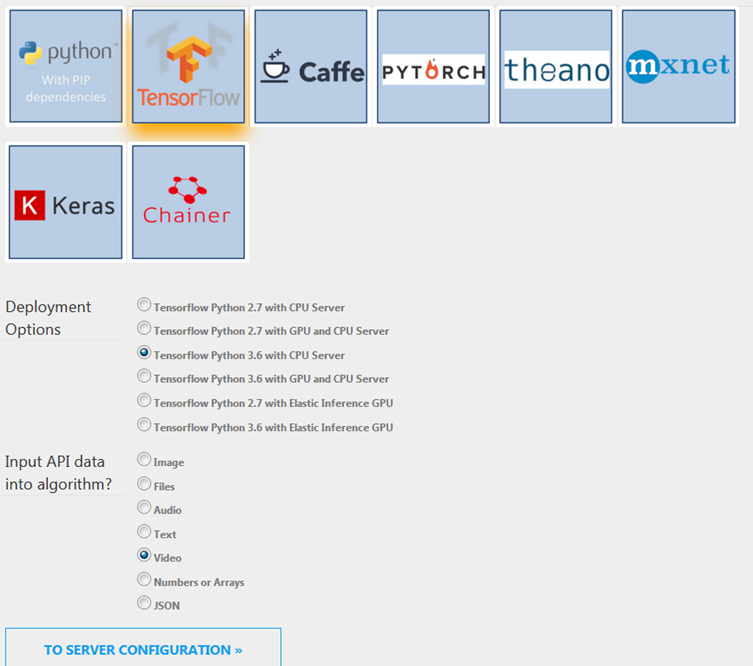
Task: Choose Numbers or Arrays input option
Action: (144, 579)
